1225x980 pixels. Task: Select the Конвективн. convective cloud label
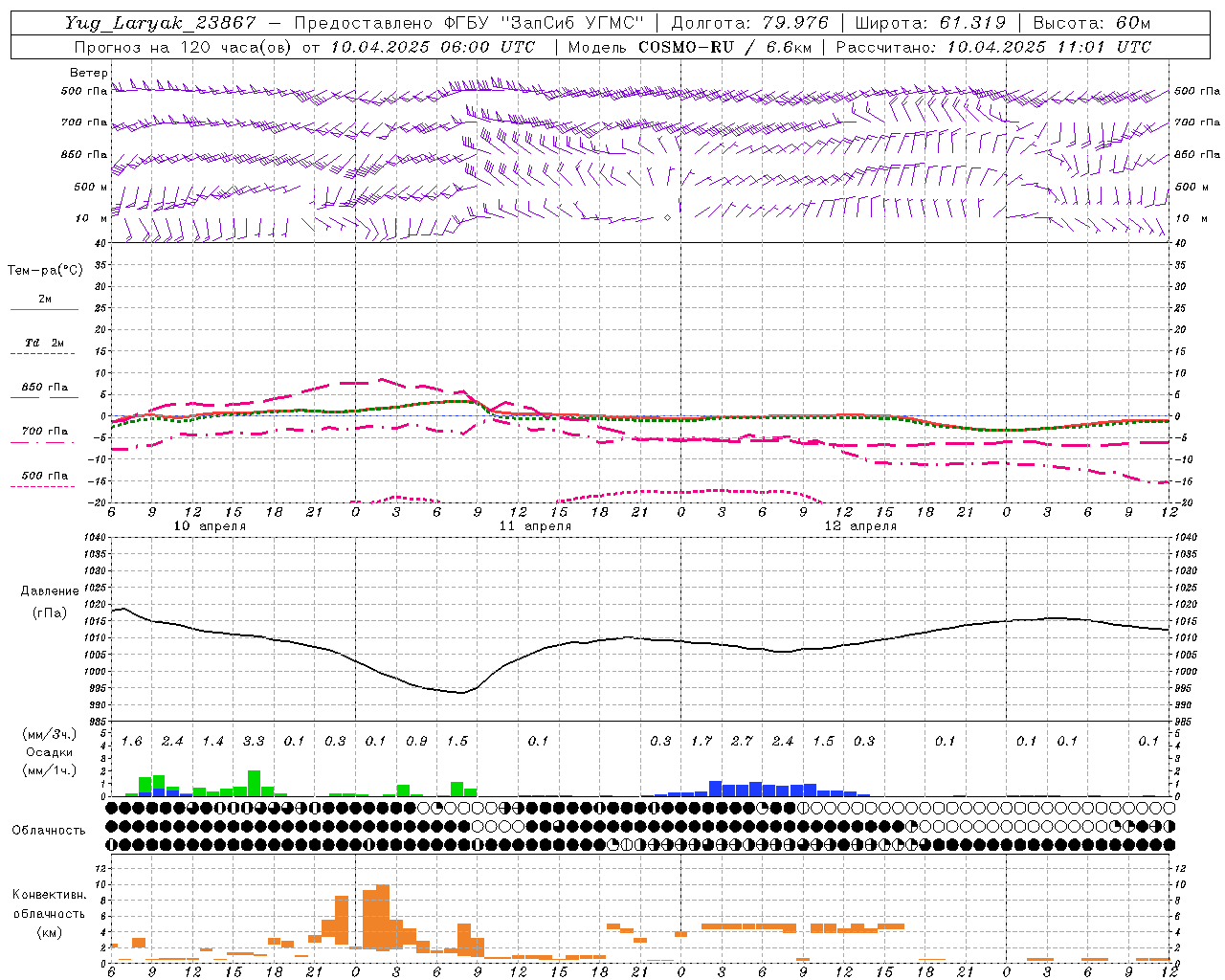[50, 895]
